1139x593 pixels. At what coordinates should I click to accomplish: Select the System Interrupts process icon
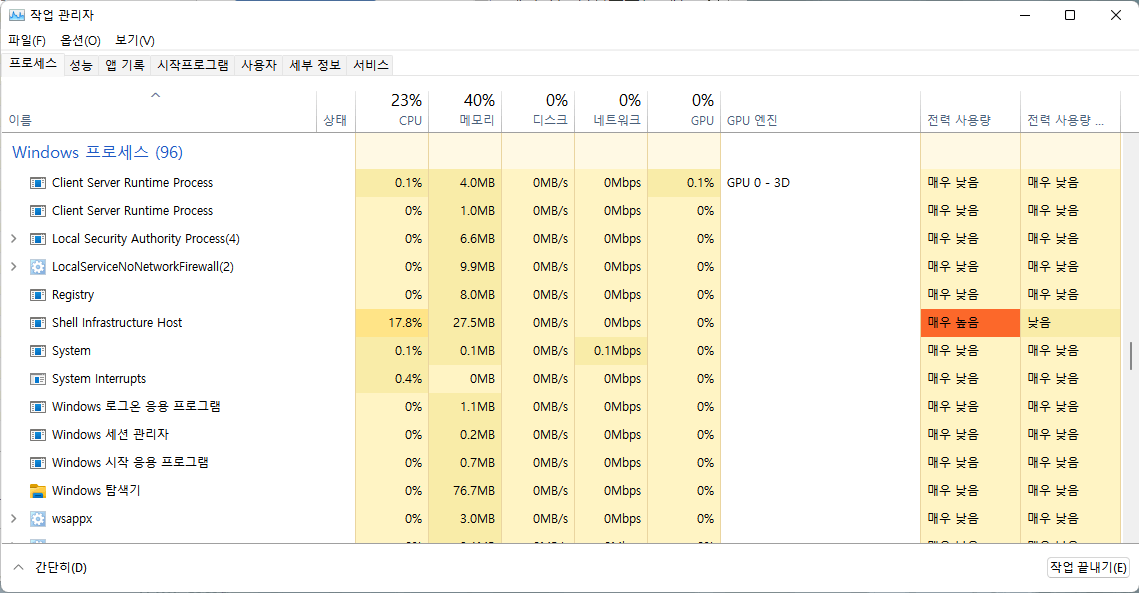tap(37, 378)
